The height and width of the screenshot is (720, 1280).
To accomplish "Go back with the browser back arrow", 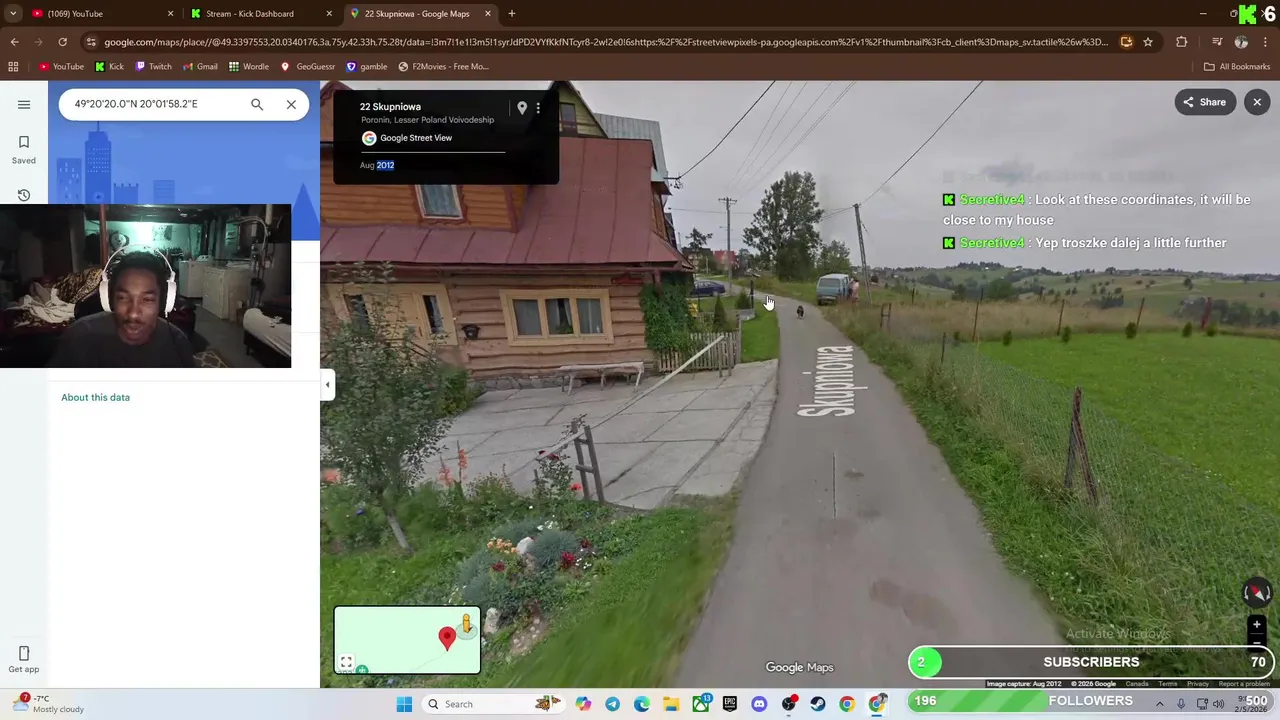I will (14, 42).
